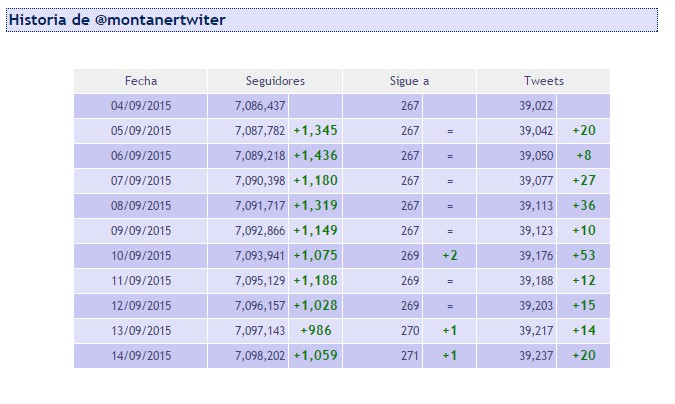
Task: Select the 12/09/2015 date cell
Action: click(x=141, y=306)
